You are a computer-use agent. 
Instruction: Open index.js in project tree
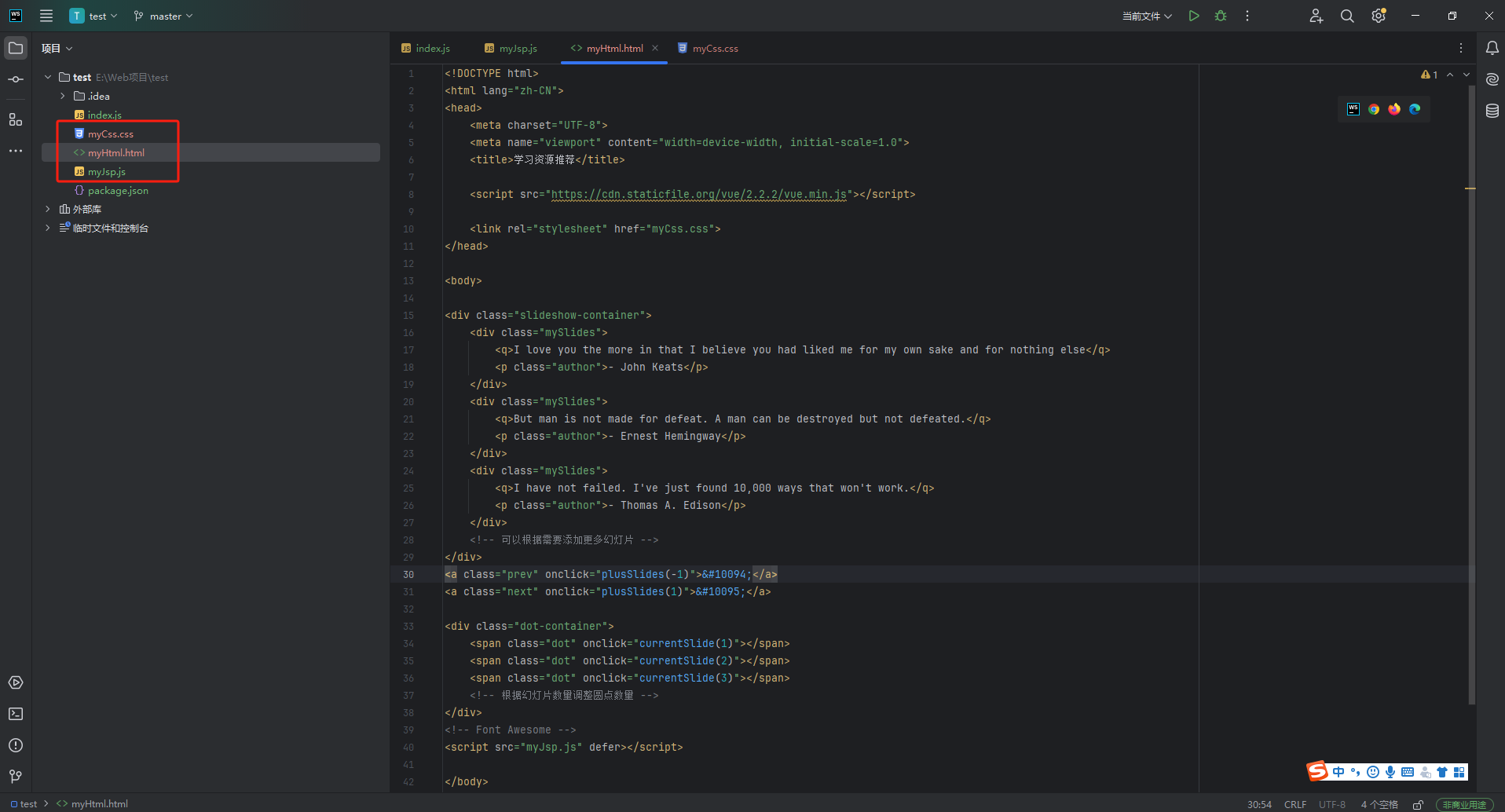click(104, 115)
